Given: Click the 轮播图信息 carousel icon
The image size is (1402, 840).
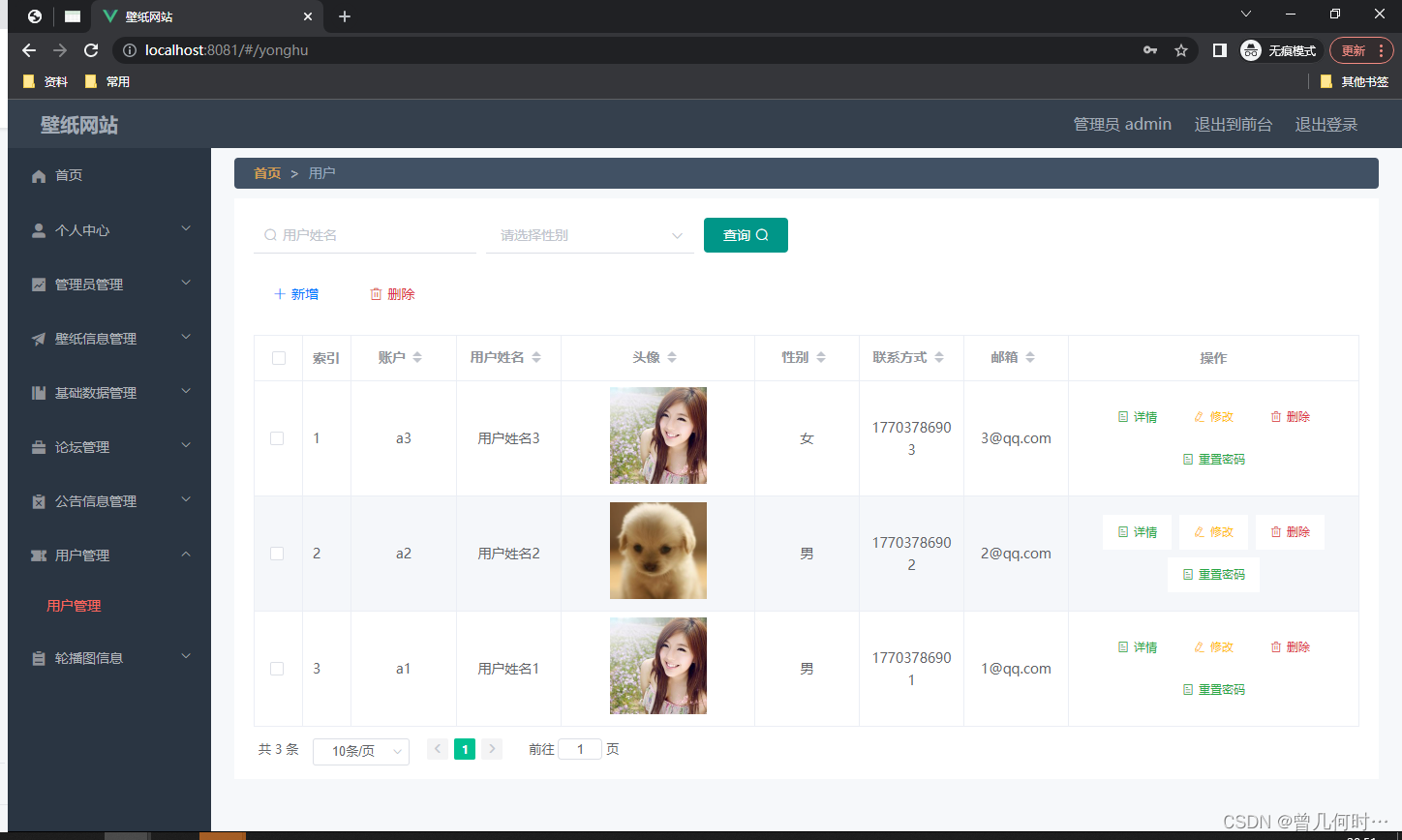Looking at the screenshot, I should click(37, 657).
